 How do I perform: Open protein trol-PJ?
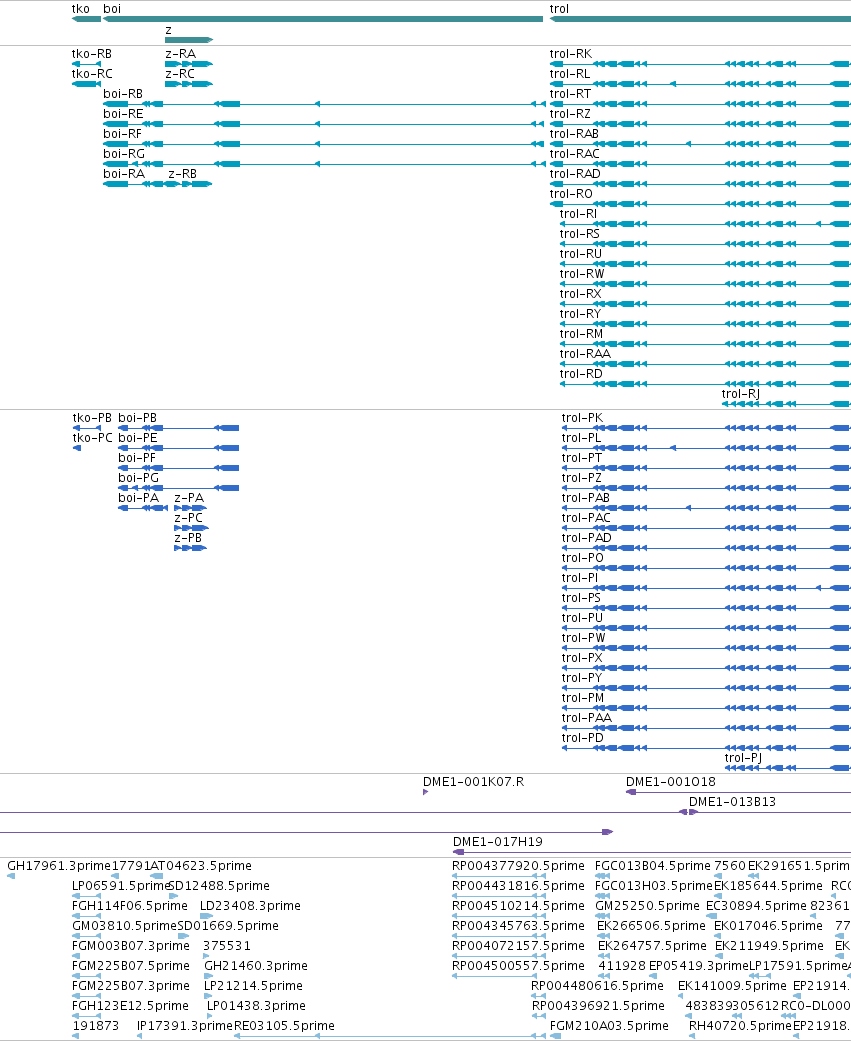[x=743, y=758]
